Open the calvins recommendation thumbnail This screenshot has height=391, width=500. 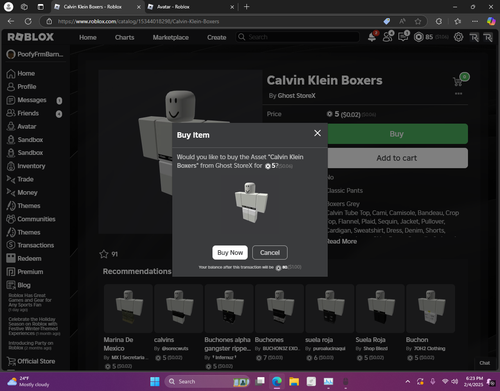click(x=178, y=308)
